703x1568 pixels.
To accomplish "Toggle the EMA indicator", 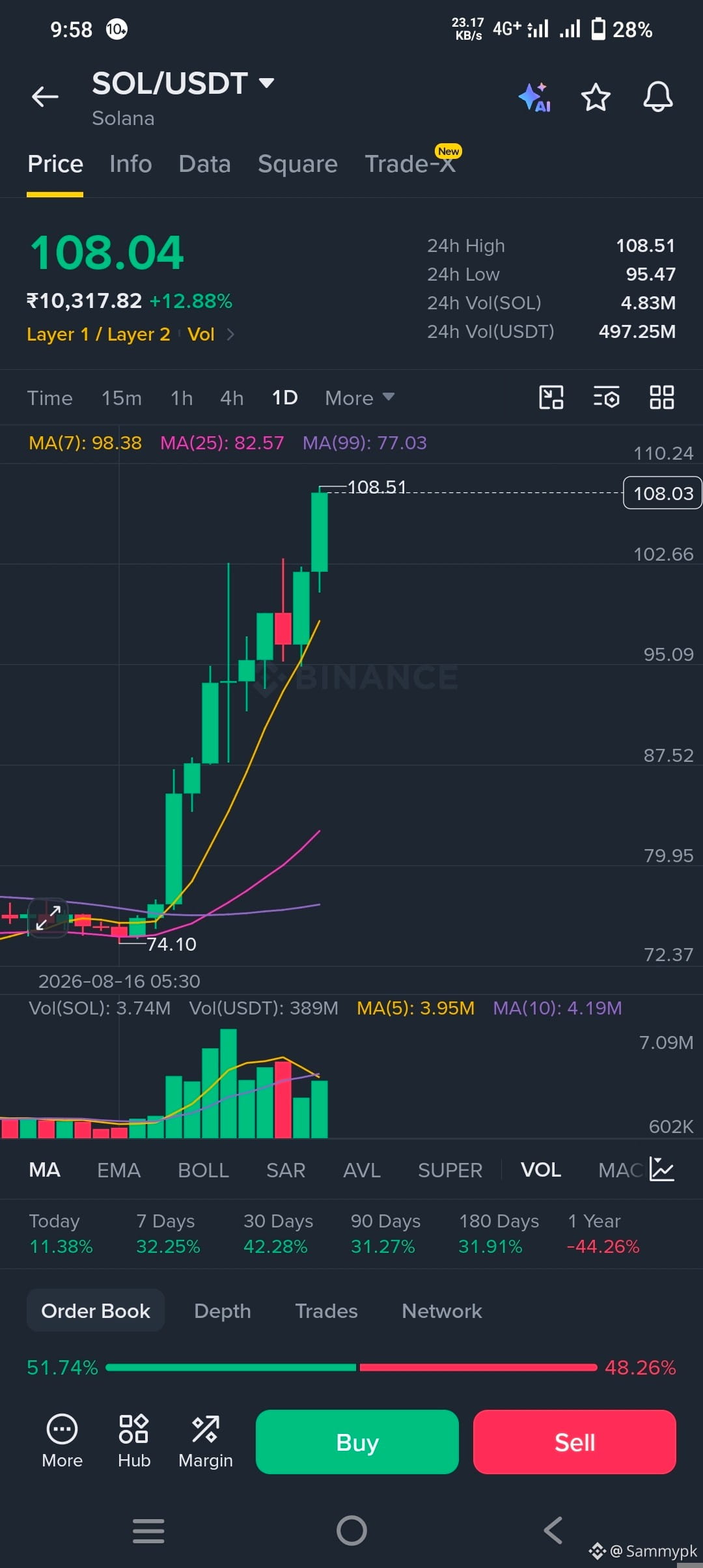I will [118, 1170].
